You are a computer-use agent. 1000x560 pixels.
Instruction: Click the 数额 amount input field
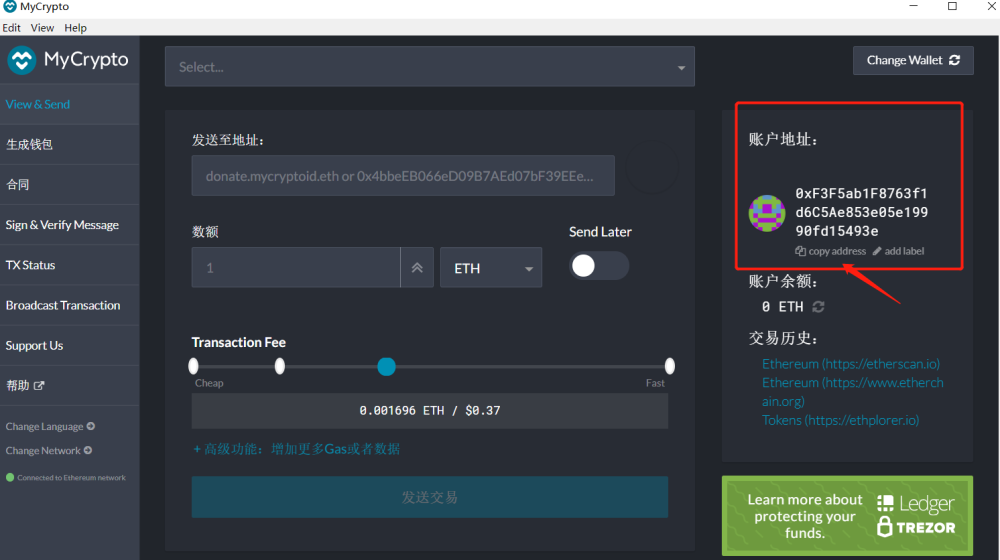coord(296,268)
